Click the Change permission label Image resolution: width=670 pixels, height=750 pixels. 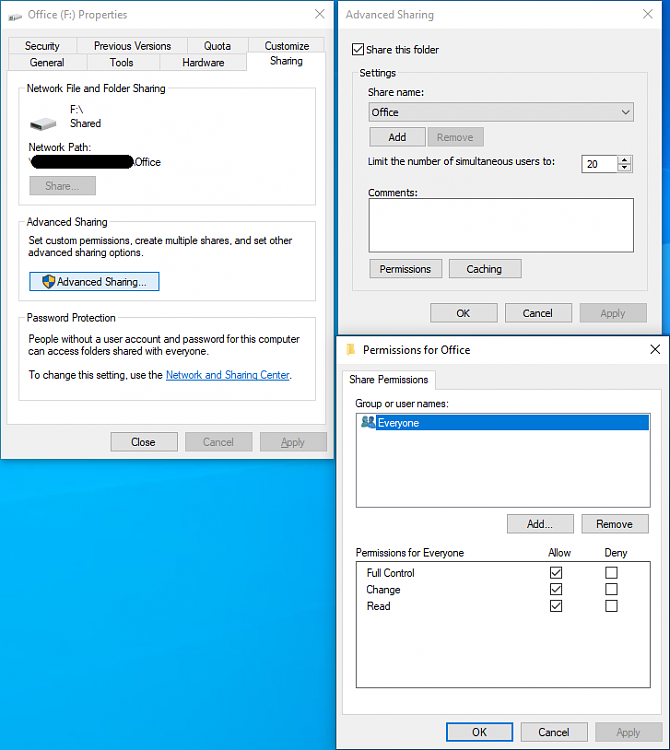[x=383, y=589]
